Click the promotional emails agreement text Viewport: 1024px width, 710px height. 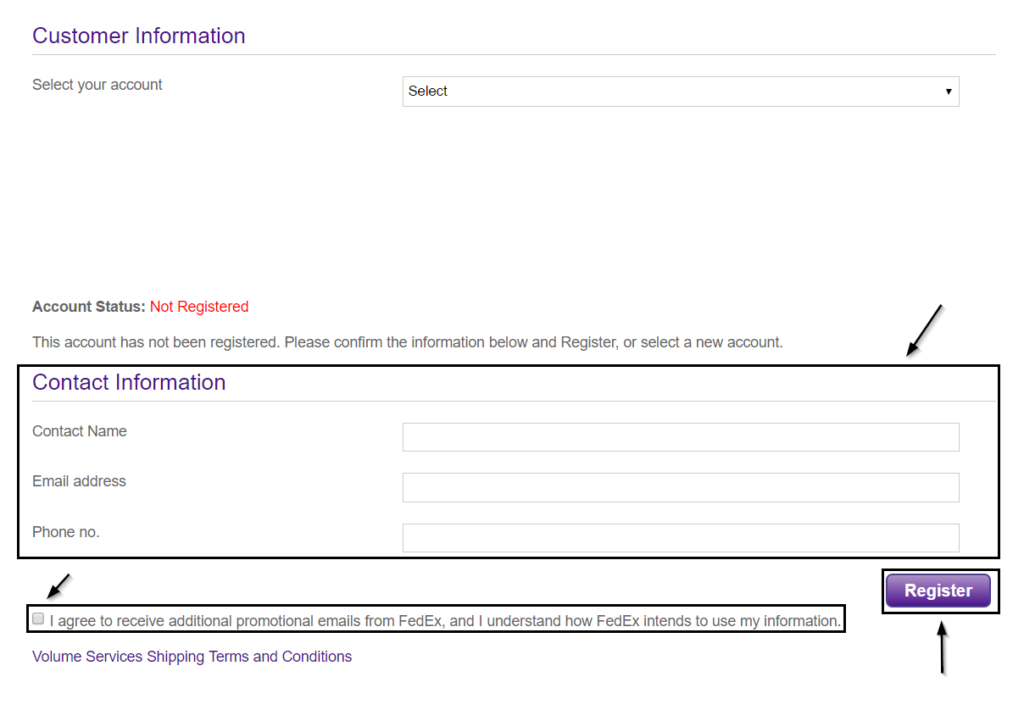point(445,621)
